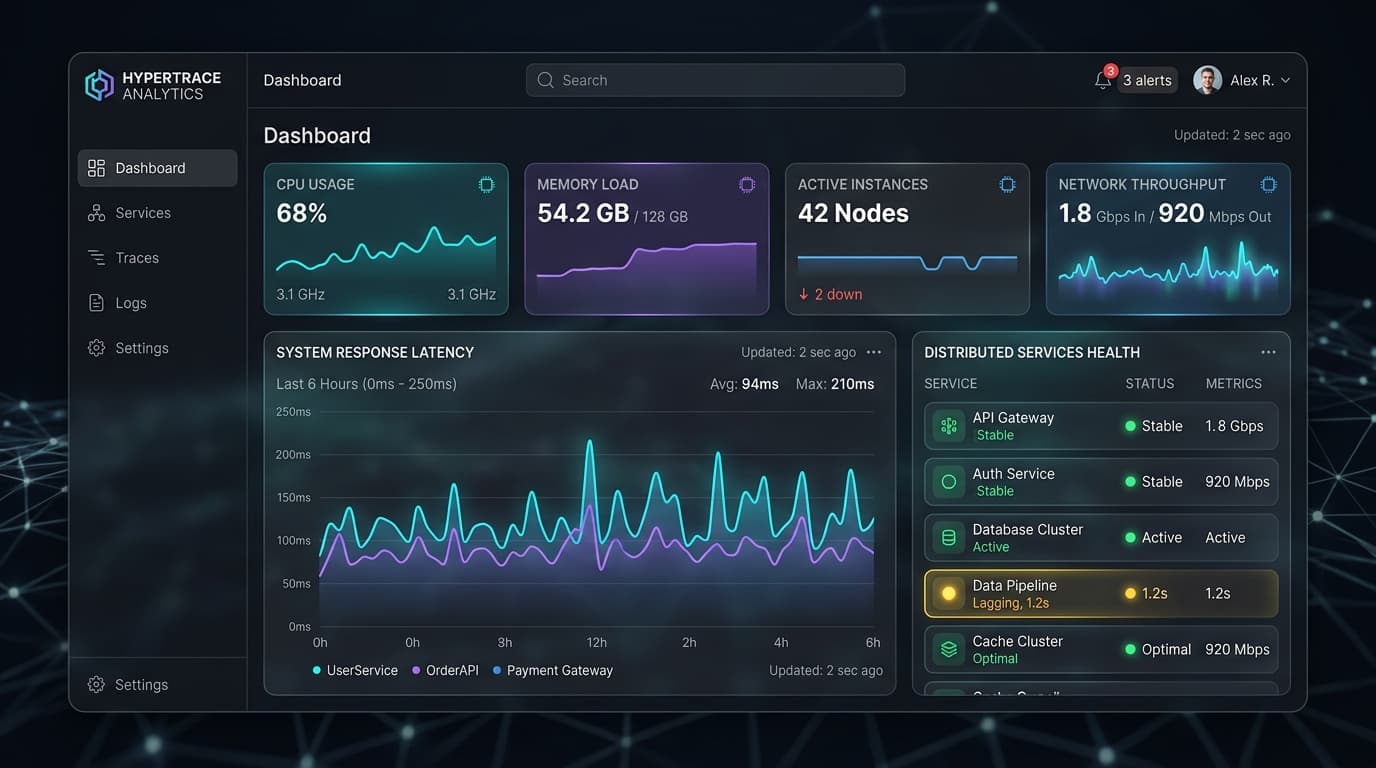The width and height of the screenshot is (1376, 768).
Task: Expand the Alex R. user dropdown chevron
Action: tap(1285, 80)
